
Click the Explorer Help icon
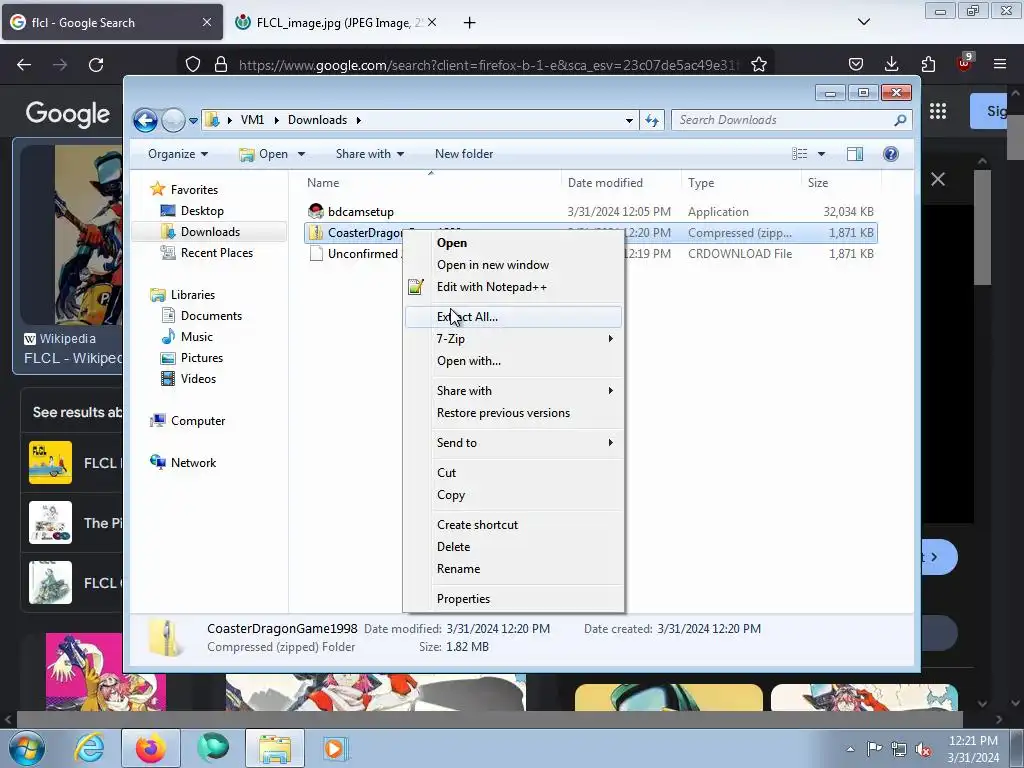coord(891,154)
